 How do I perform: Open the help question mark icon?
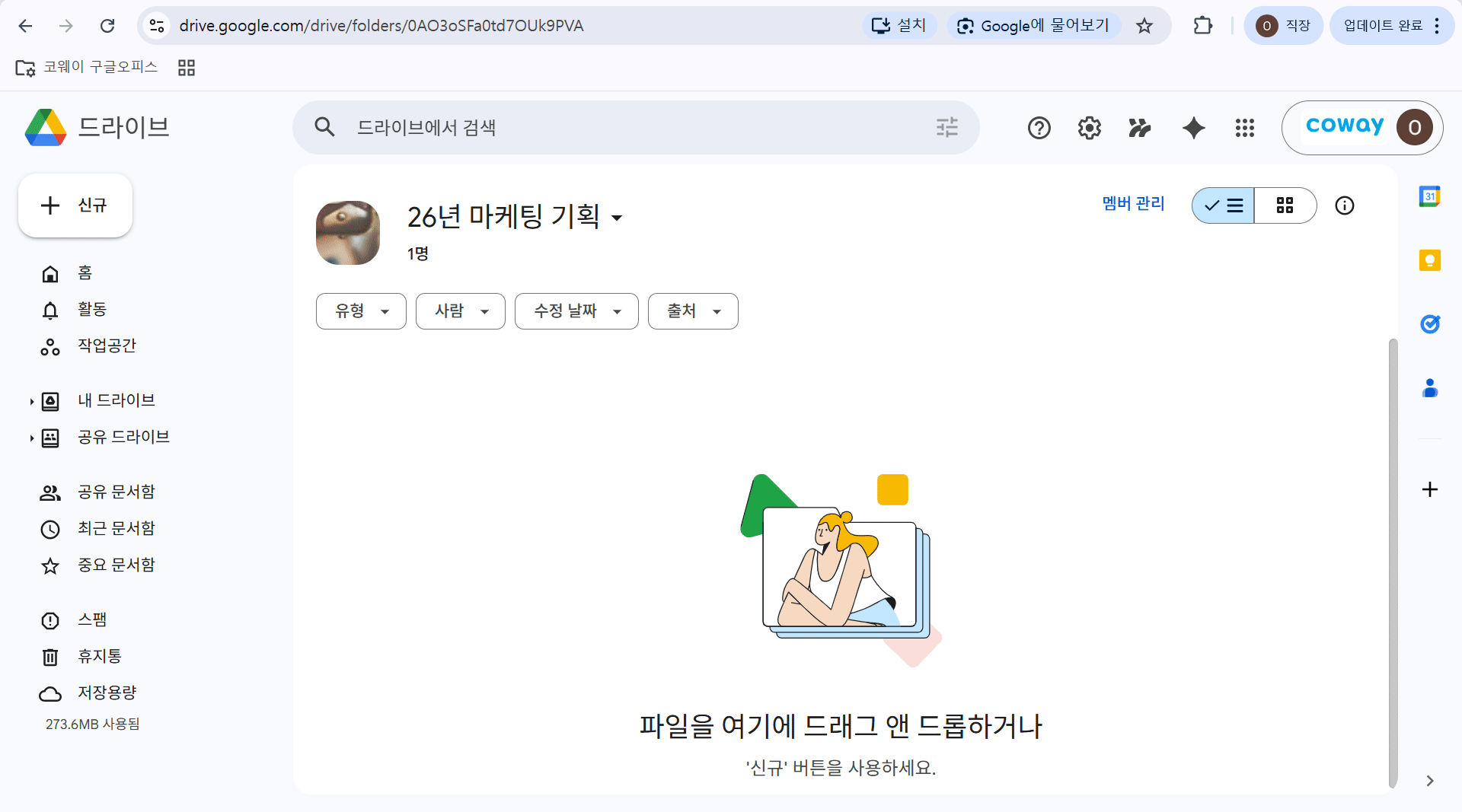pos(1039,128)
